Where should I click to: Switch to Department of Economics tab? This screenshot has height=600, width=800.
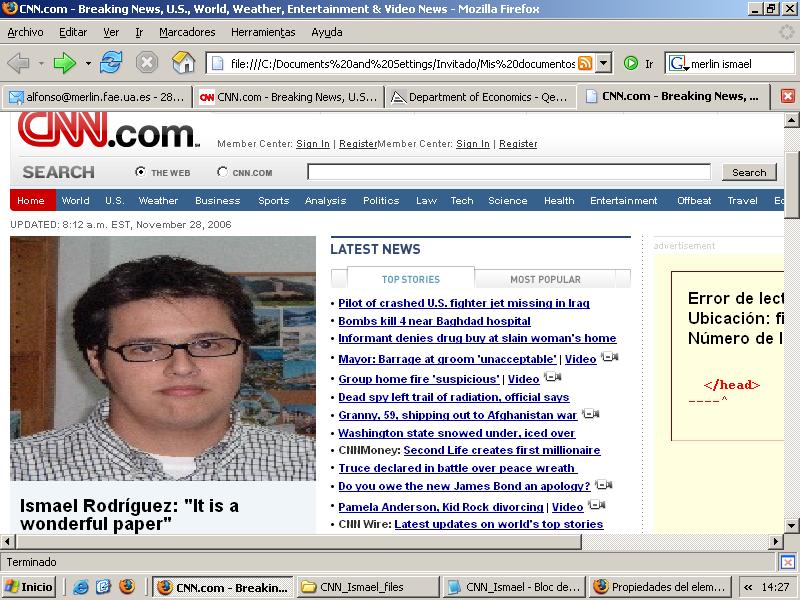[x=480, y=96]
